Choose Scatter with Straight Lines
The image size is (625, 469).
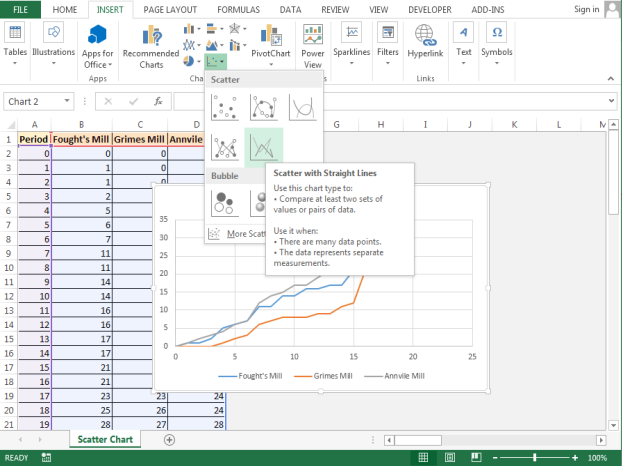(263, 147)
